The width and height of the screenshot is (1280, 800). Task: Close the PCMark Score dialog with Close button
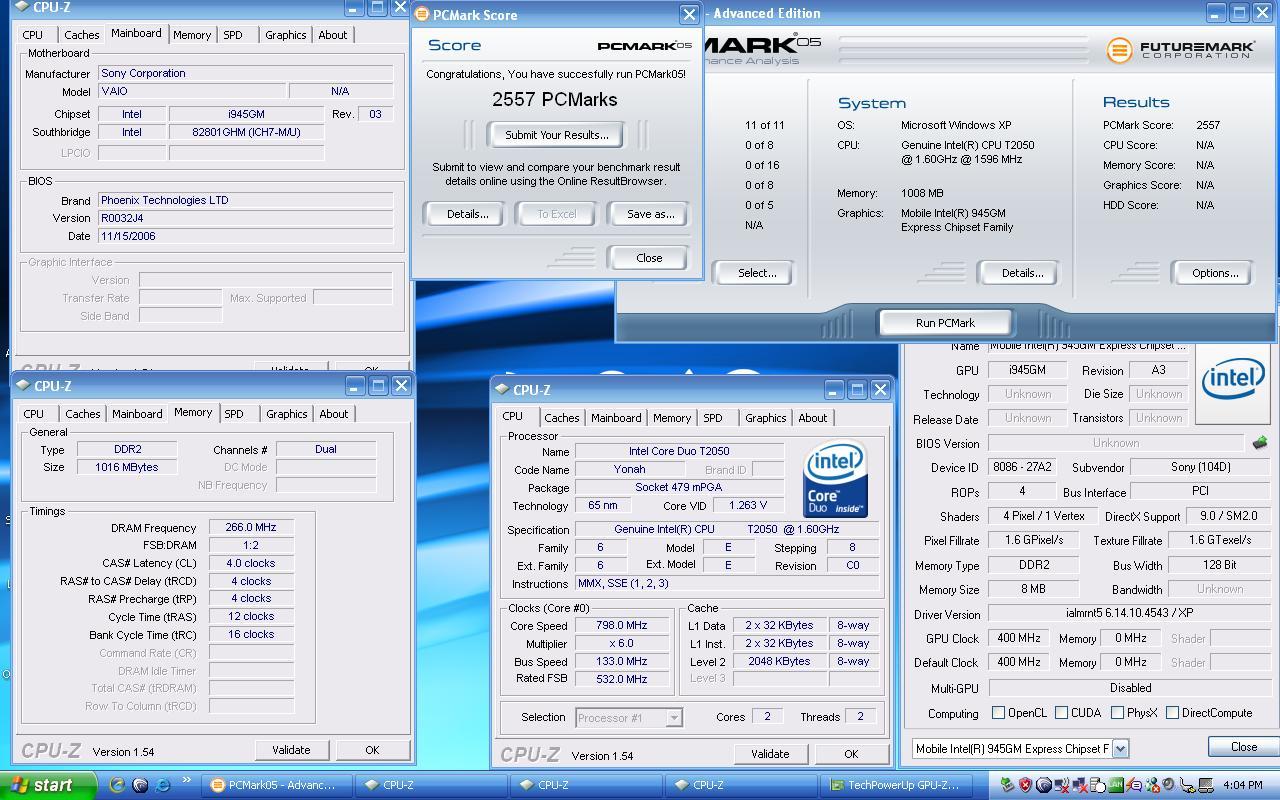coord(649,258)
